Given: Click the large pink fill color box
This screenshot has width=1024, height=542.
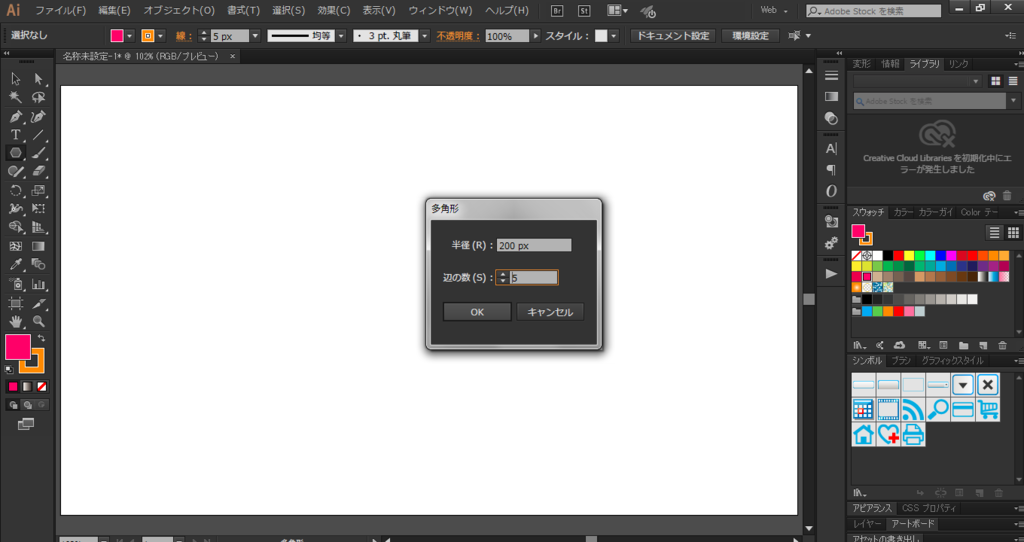Looking at the screenshot, I should point(18,347).
